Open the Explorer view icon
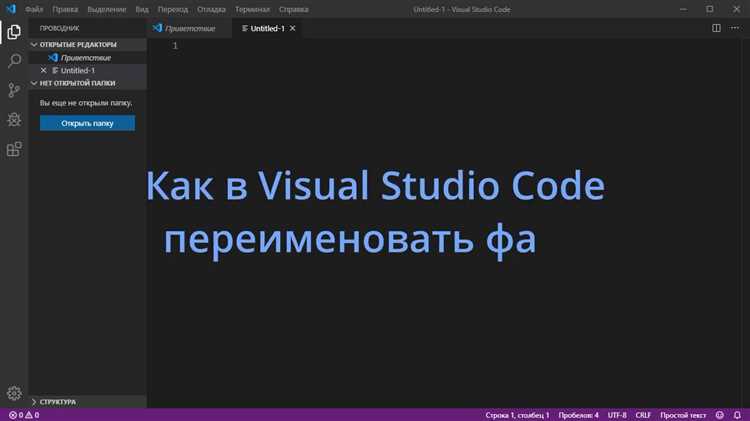This screenshot has height=421, width=750. [x=14, y=32]
